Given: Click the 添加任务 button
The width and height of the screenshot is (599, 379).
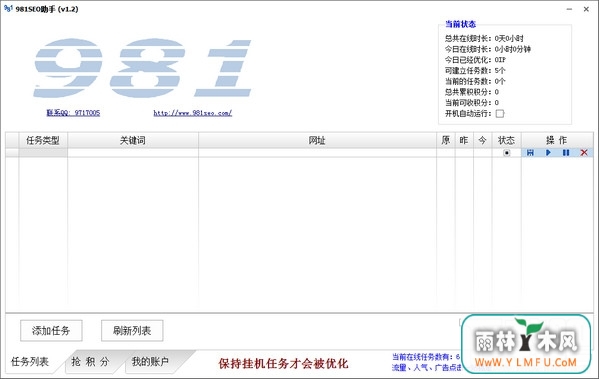Looking at the screenshot, I should [x=51, y=330].
